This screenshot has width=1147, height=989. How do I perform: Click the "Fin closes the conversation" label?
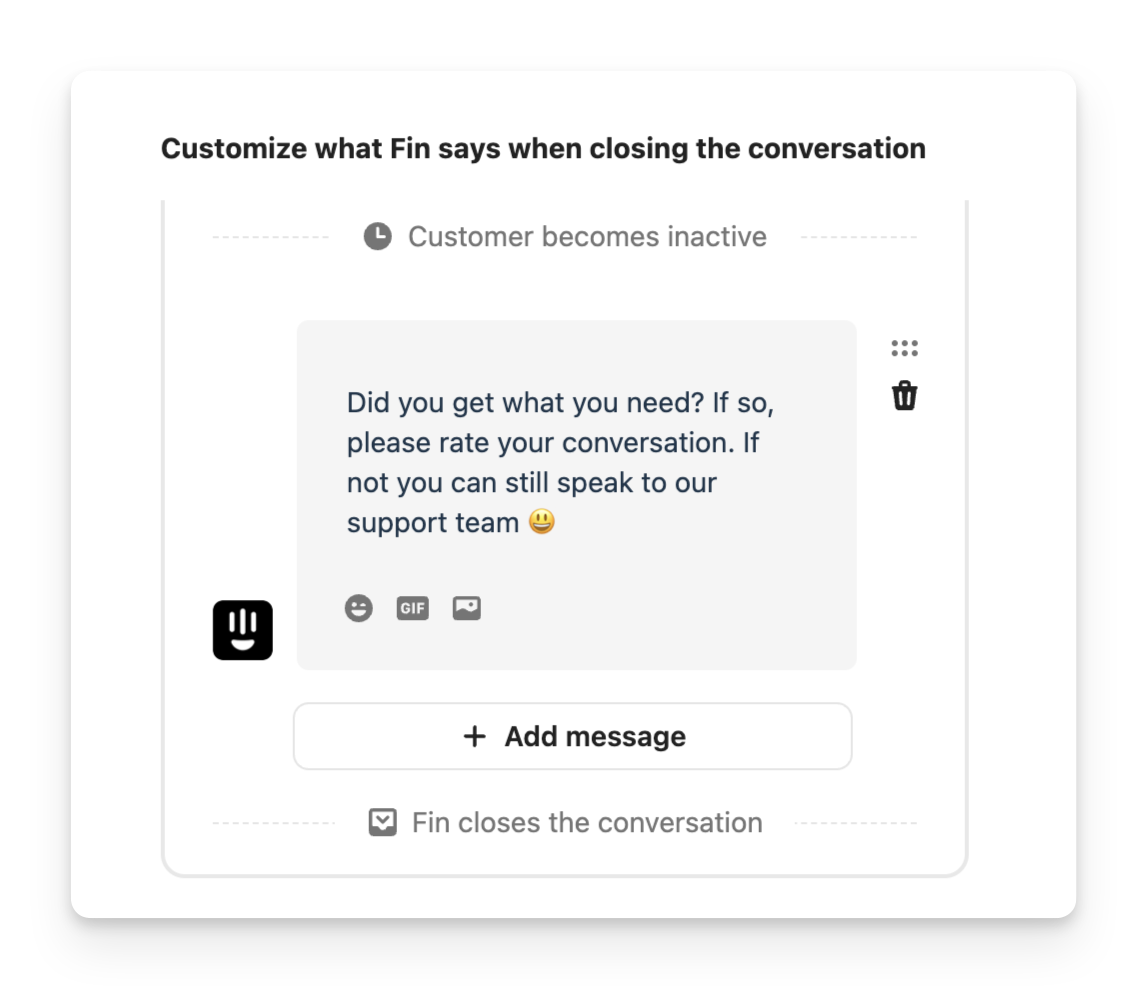pyautogui.click(x=587, y=823)
